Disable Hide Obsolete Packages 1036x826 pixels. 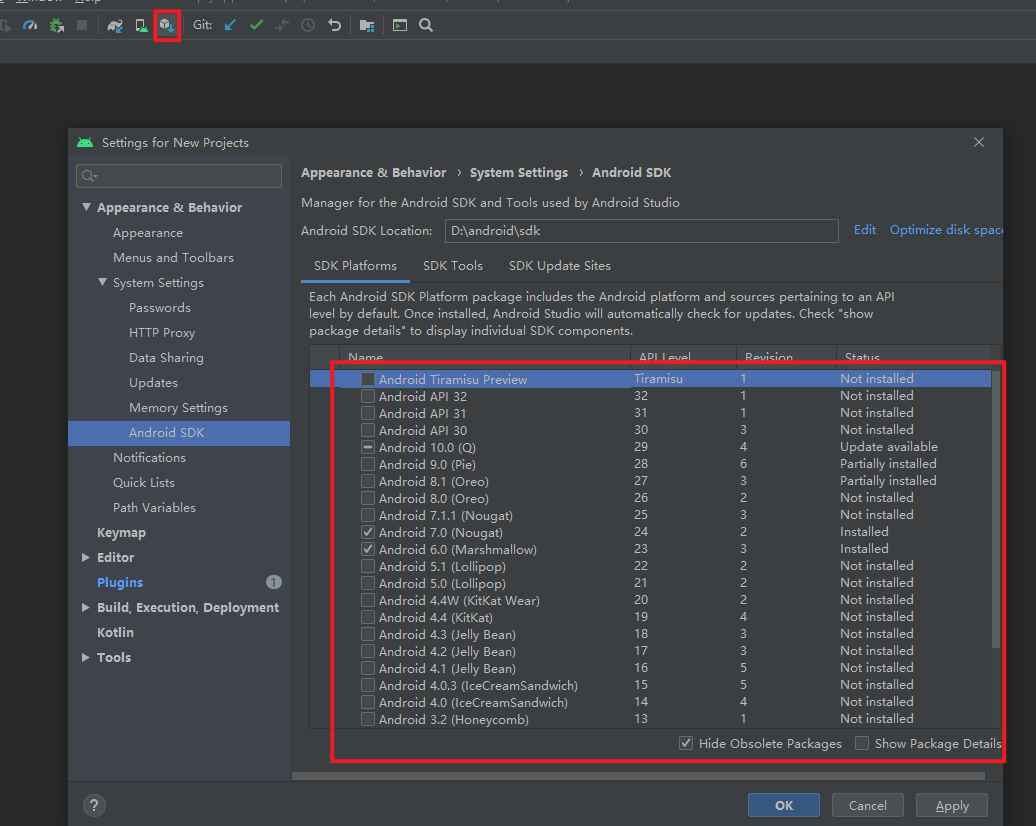click(686, 743)
